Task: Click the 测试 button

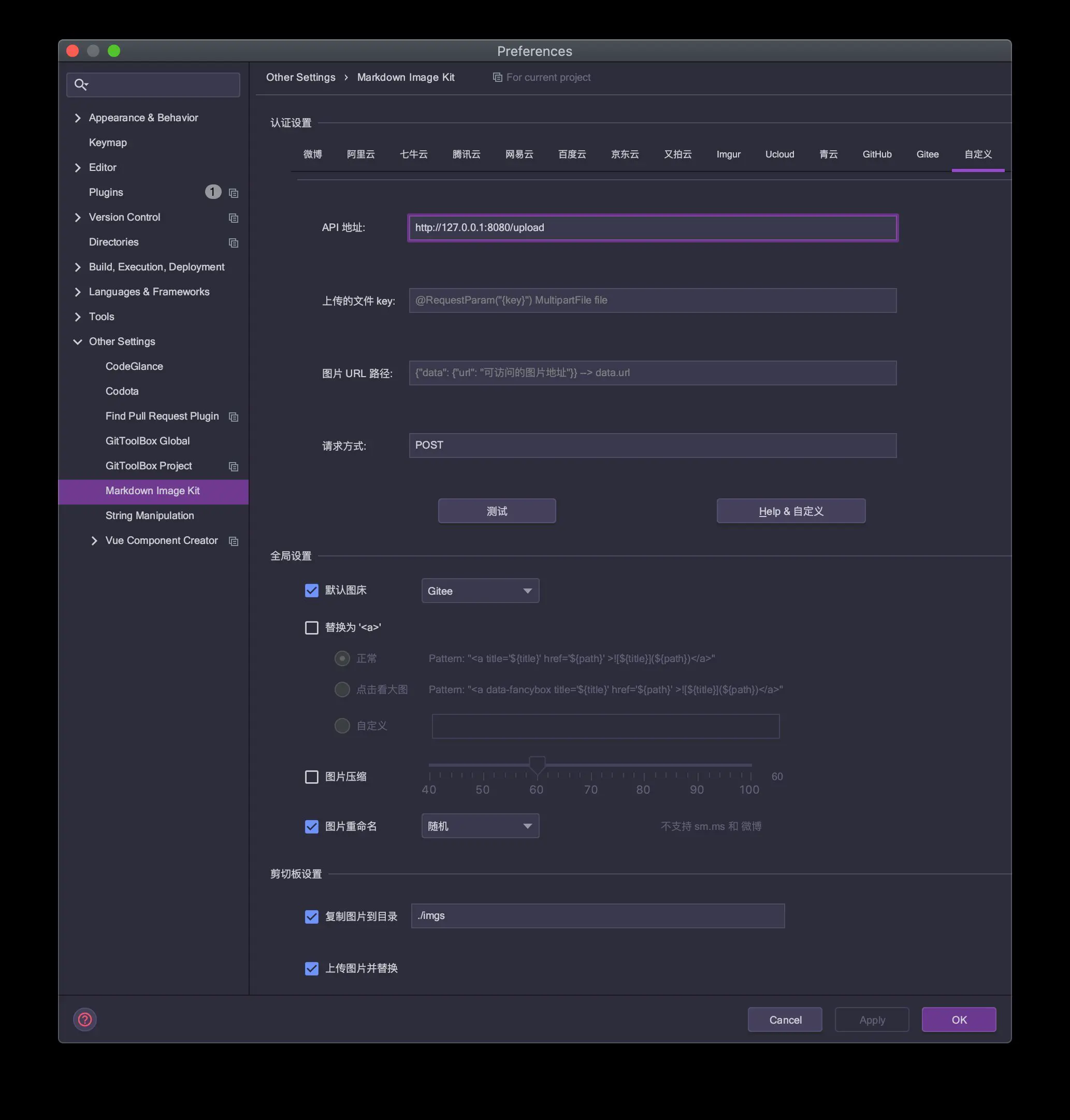Action: click(x=496, y=511)
